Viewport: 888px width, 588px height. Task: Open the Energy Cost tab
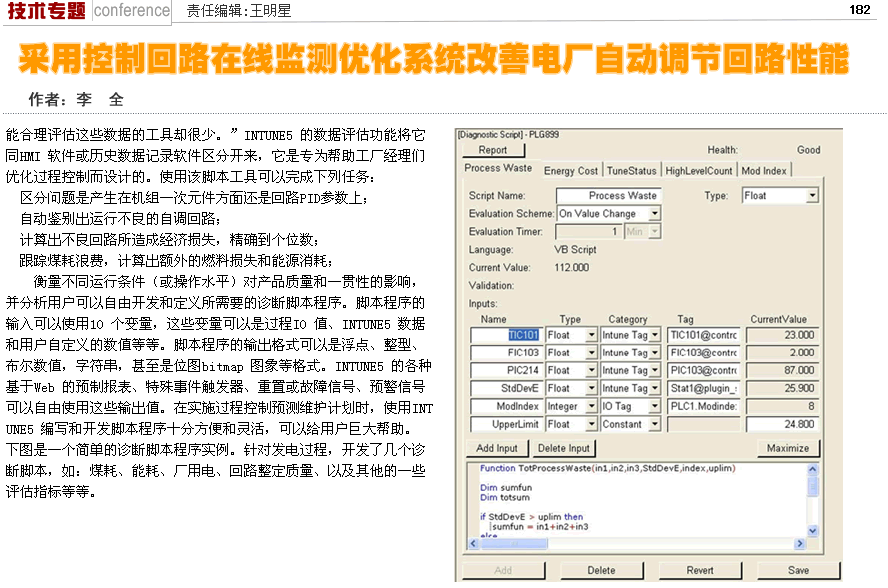(x=571, y=171)
